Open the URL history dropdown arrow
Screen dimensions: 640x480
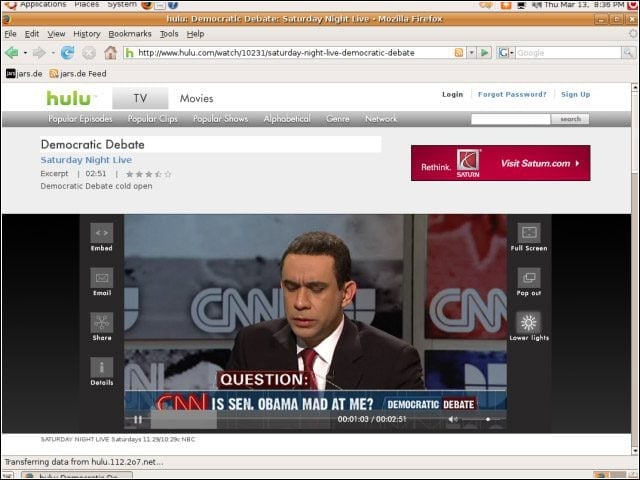pos(471,53)
